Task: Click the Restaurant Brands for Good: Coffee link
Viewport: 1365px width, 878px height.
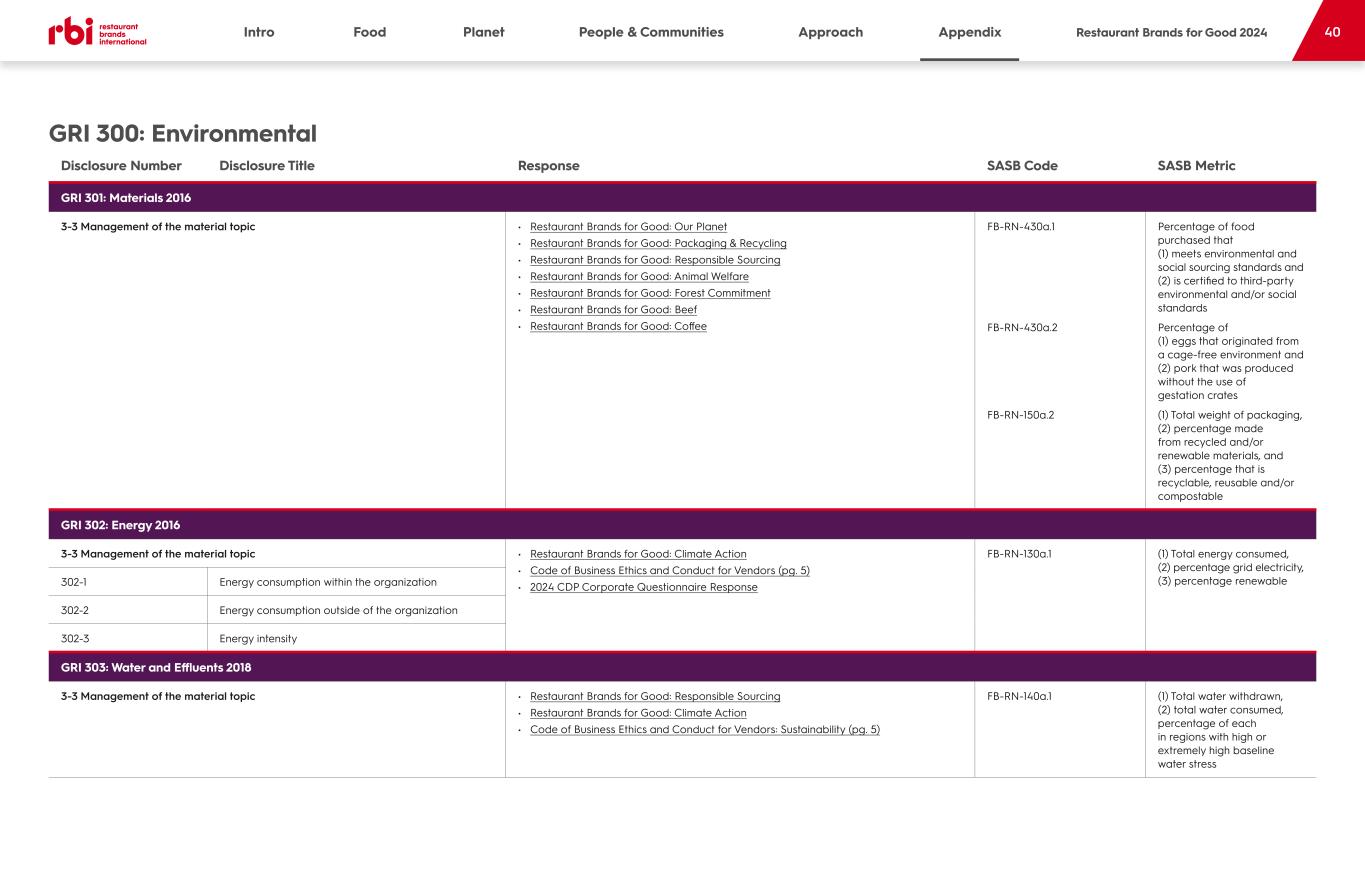Action: point(618,326)
